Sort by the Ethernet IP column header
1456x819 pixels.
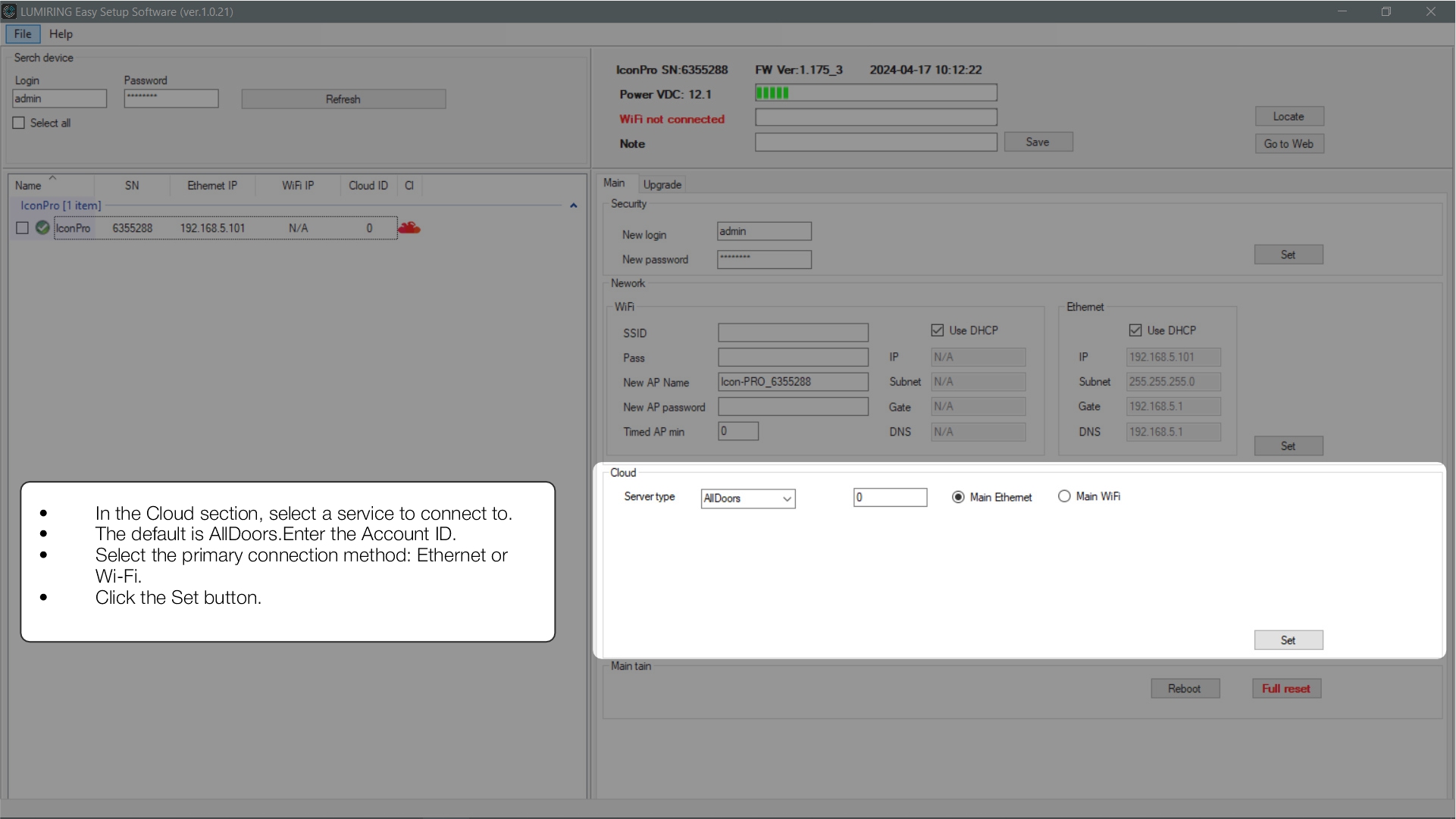[212, 186]
